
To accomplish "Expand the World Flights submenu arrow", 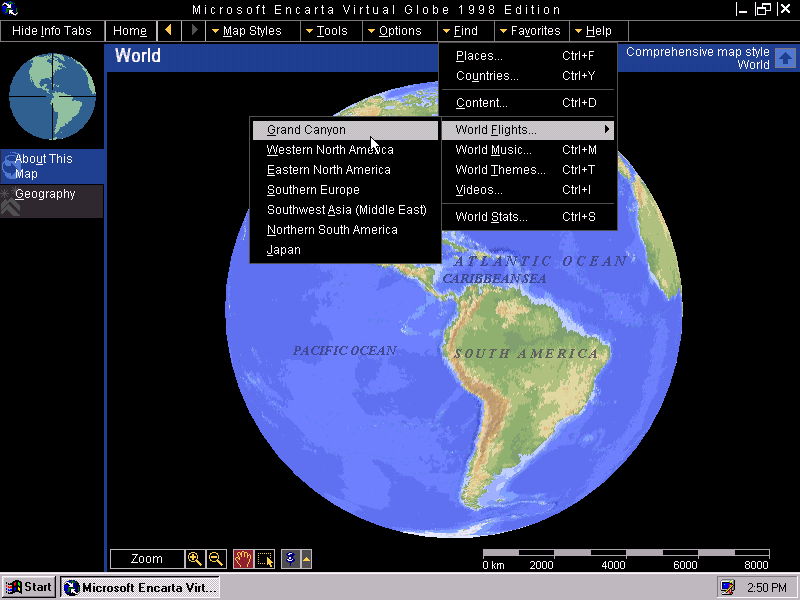I will coord(606,130).
